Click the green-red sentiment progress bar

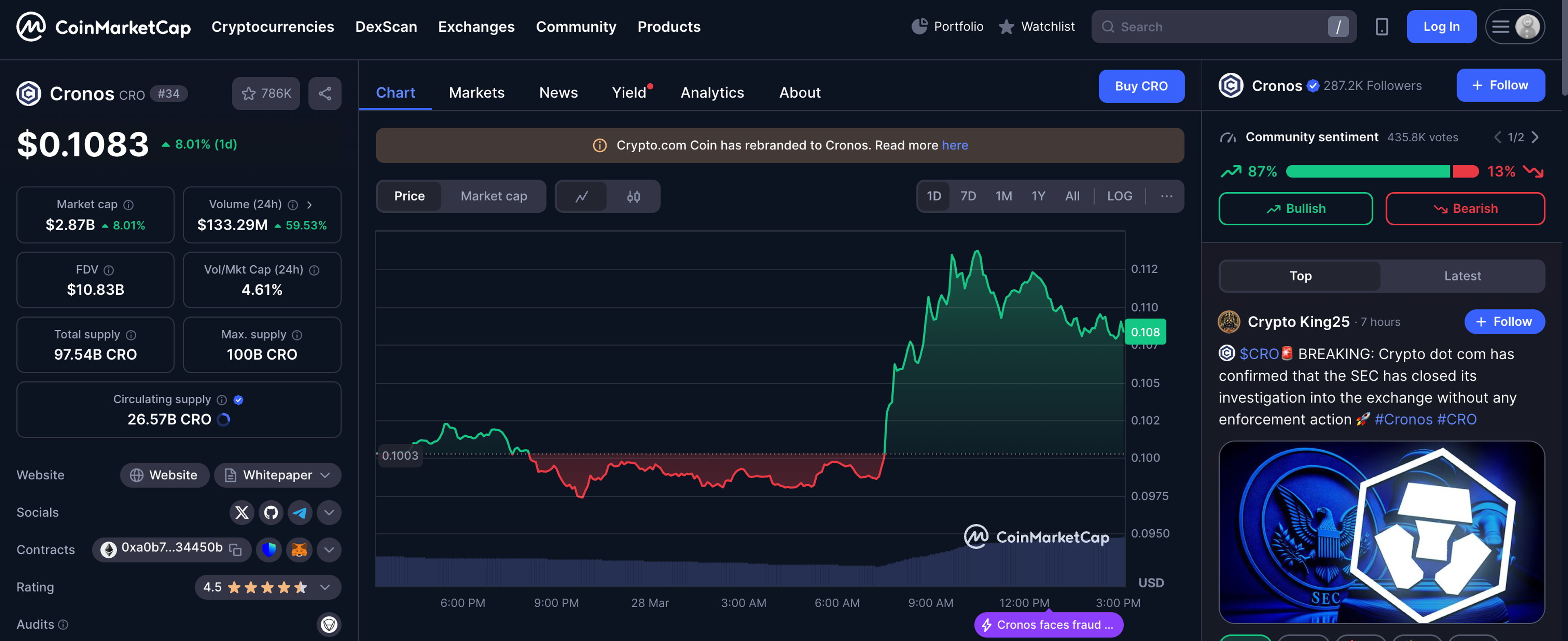(1381, 171)
